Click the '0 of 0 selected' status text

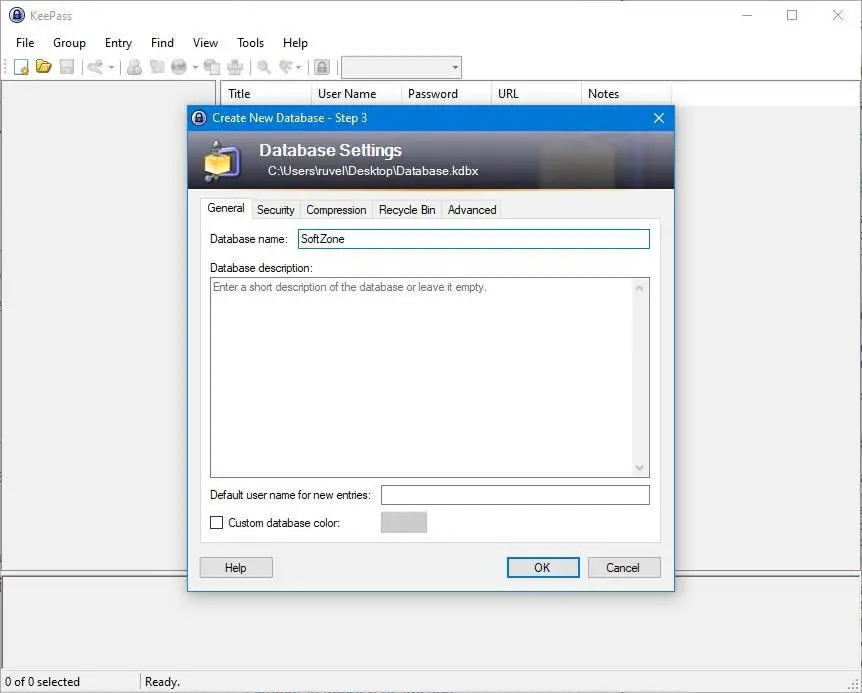(x=42, y=682)
